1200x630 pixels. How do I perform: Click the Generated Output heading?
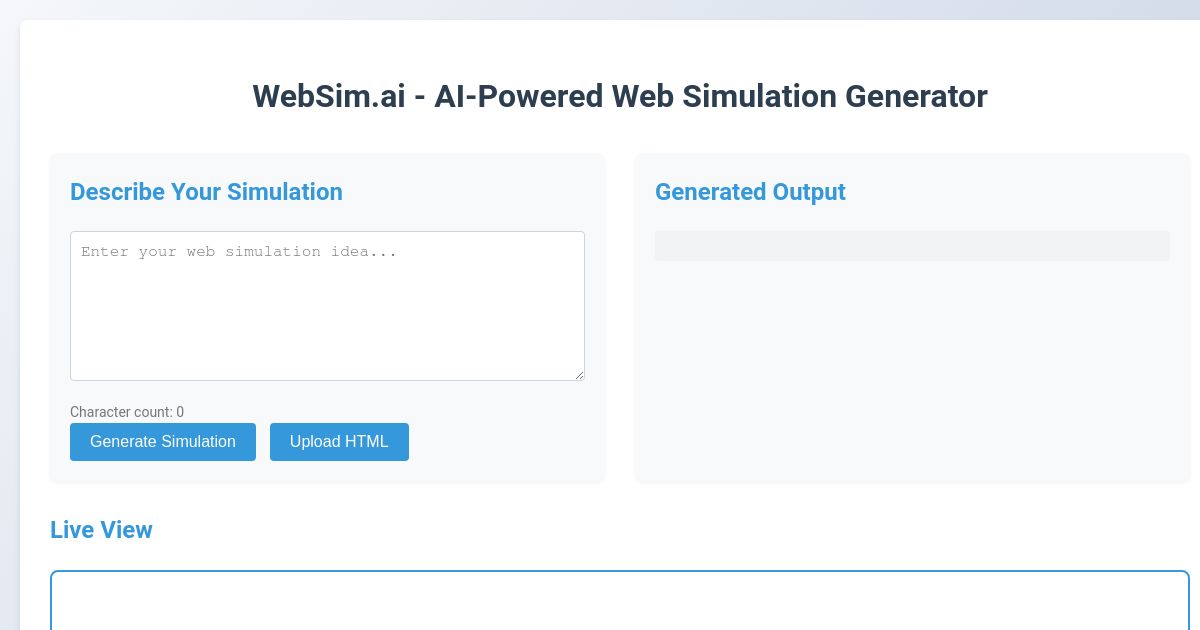tap(750, 192)
